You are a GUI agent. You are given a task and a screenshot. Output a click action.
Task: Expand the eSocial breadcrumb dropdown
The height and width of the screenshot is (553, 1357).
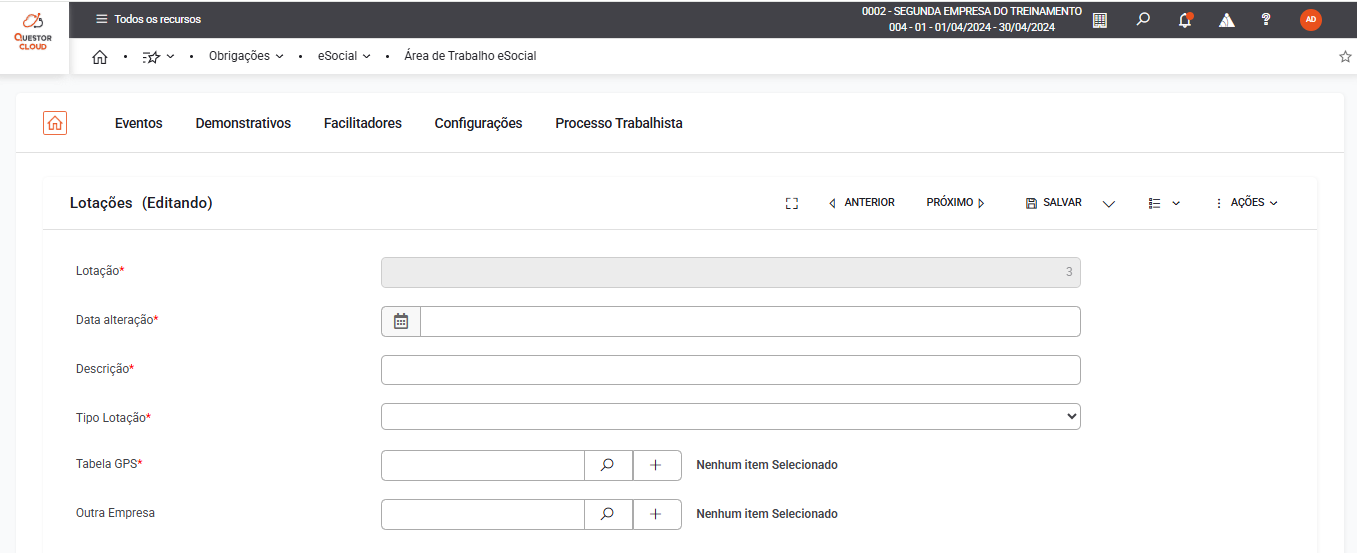(345, 56)
